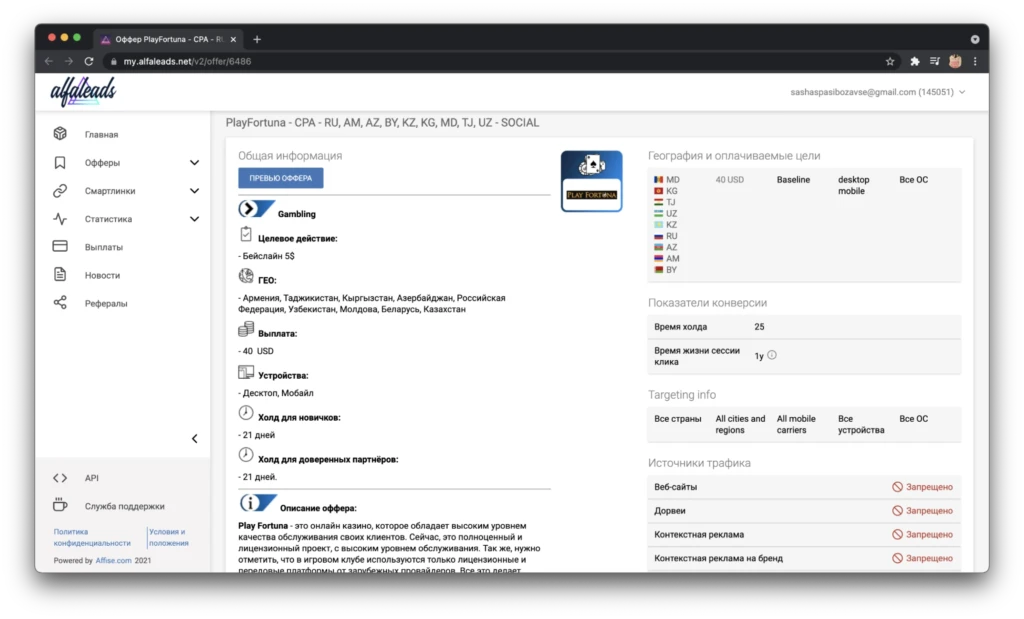
Task: Click the MD country flag row
Action: click(667, 180)
